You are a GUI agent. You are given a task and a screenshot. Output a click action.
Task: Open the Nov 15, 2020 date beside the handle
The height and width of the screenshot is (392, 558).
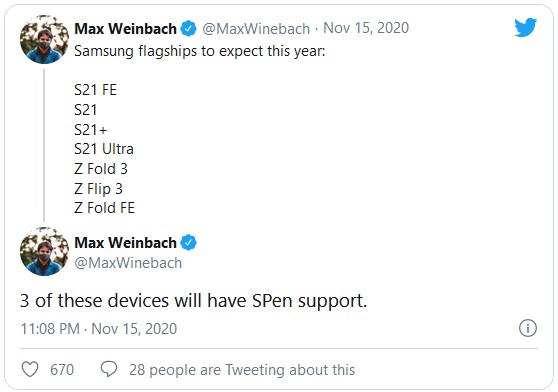[366, 28]
